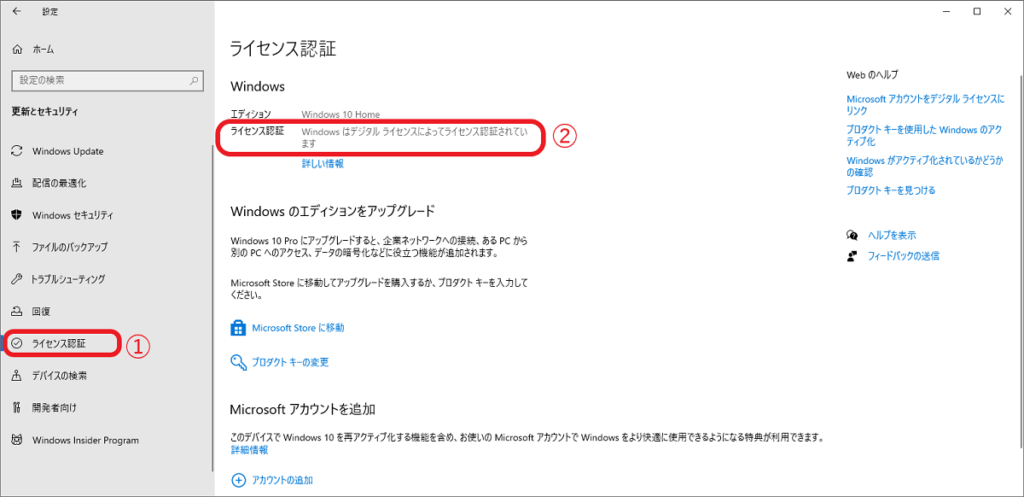Select 配信の最適化 in the sidebar
The width and height of the screenshot is (1024, 497).
pos(59,183)
